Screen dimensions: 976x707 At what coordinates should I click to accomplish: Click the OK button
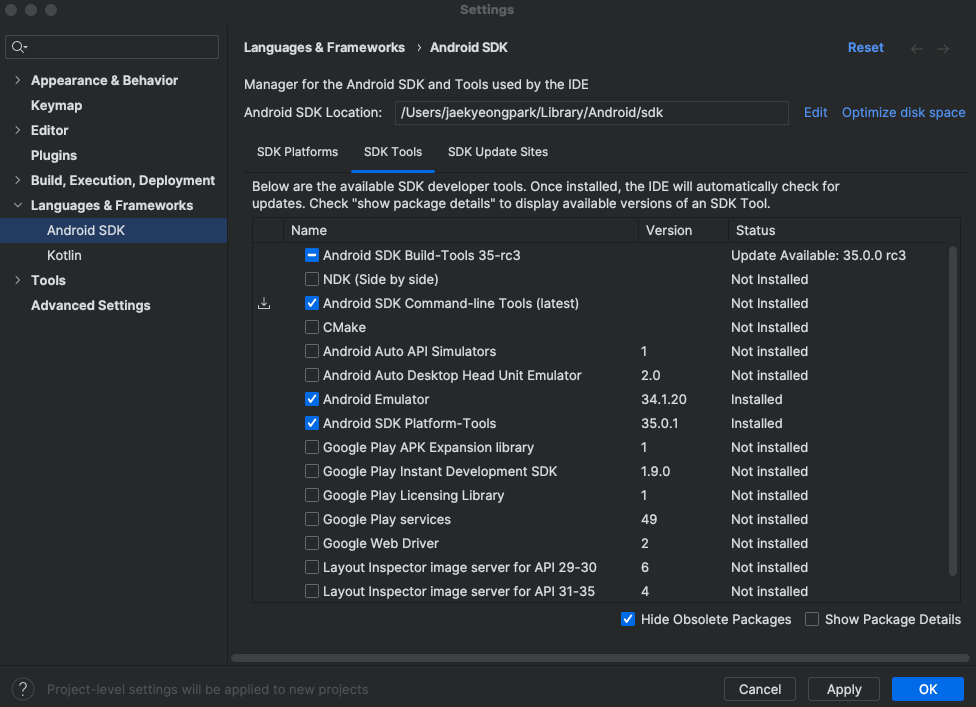click(928, 689)
